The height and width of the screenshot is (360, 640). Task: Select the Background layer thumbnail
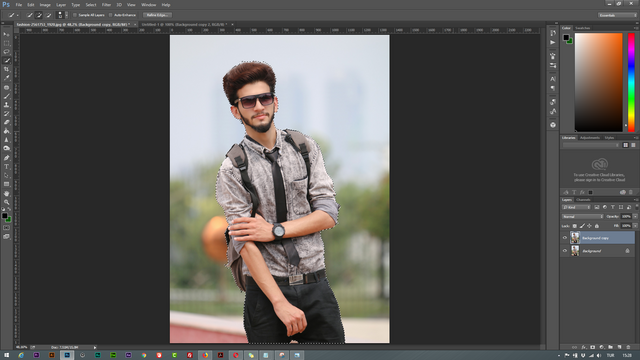click(575, 251)
